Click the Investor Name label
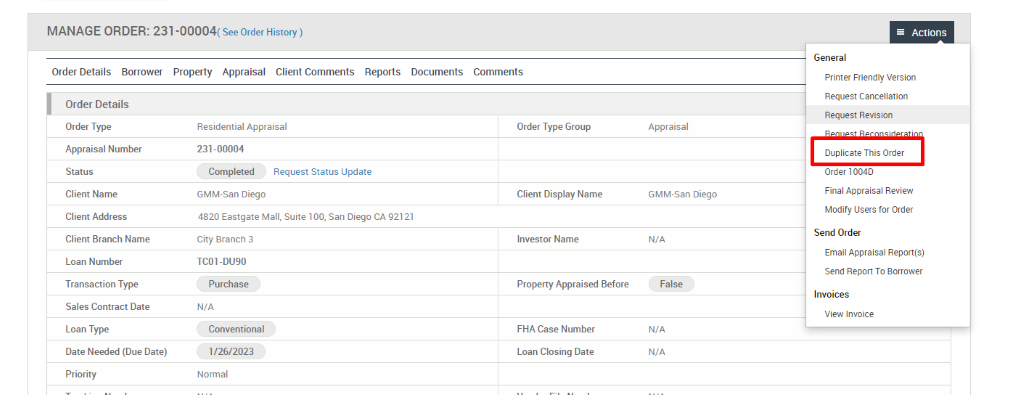 point(548,239)
